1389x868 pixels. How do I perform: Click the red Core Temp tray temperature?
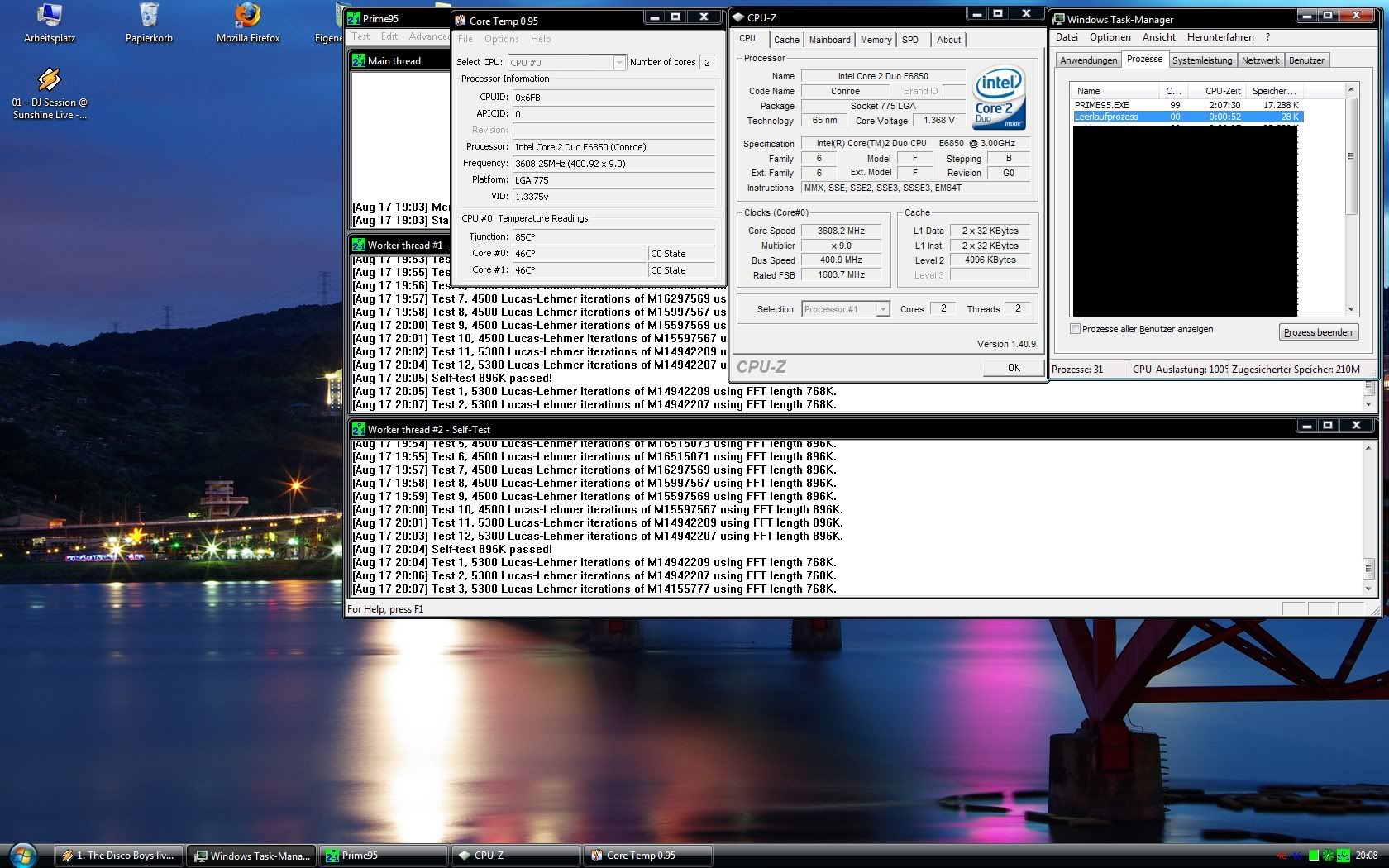[x=1282, y=856]
